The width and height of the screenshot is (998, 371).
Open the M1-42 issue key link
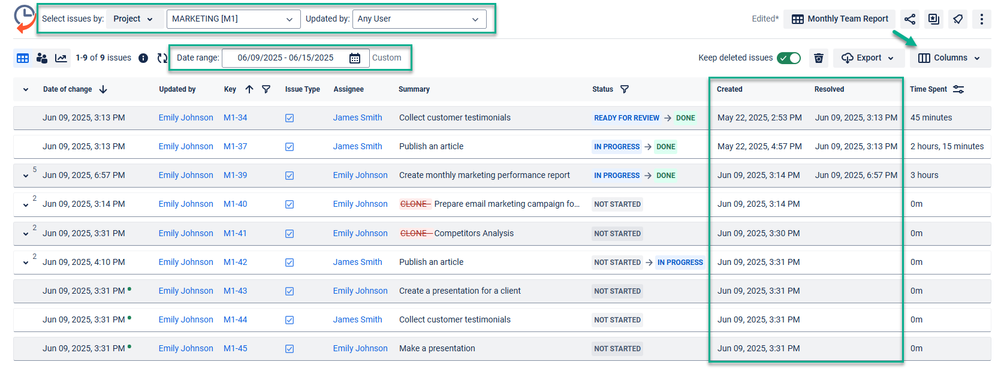(235, 262)
